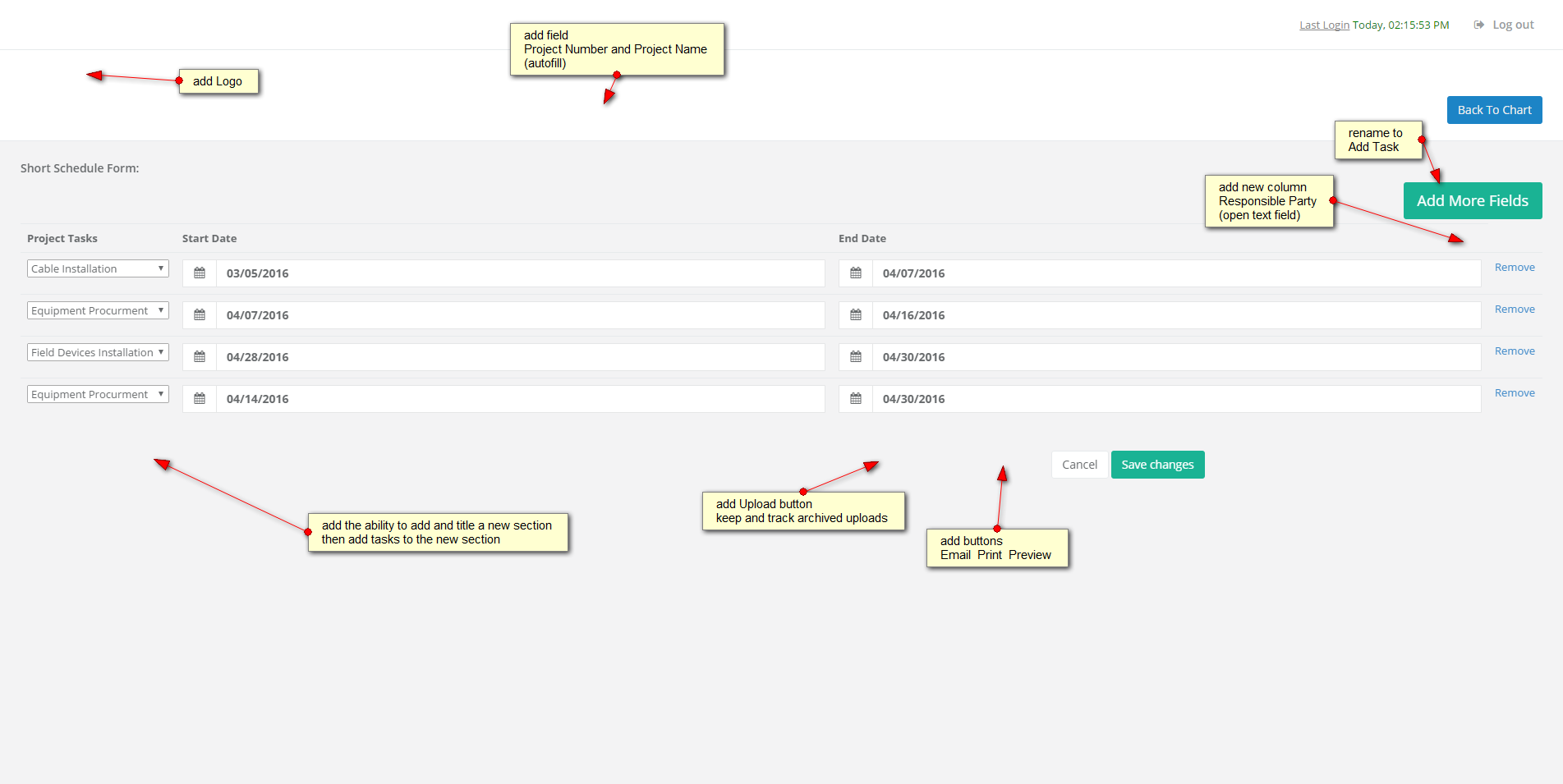Image resolution: width=1563 pixels, height=784 pixels.
Task: Open the second row Equipment Procurment dropdown
Action: click(98, 310)
